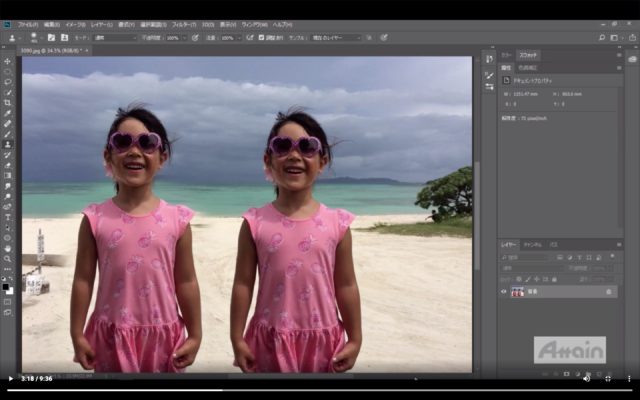Open the Photoshop search icon

click(602, 38)
